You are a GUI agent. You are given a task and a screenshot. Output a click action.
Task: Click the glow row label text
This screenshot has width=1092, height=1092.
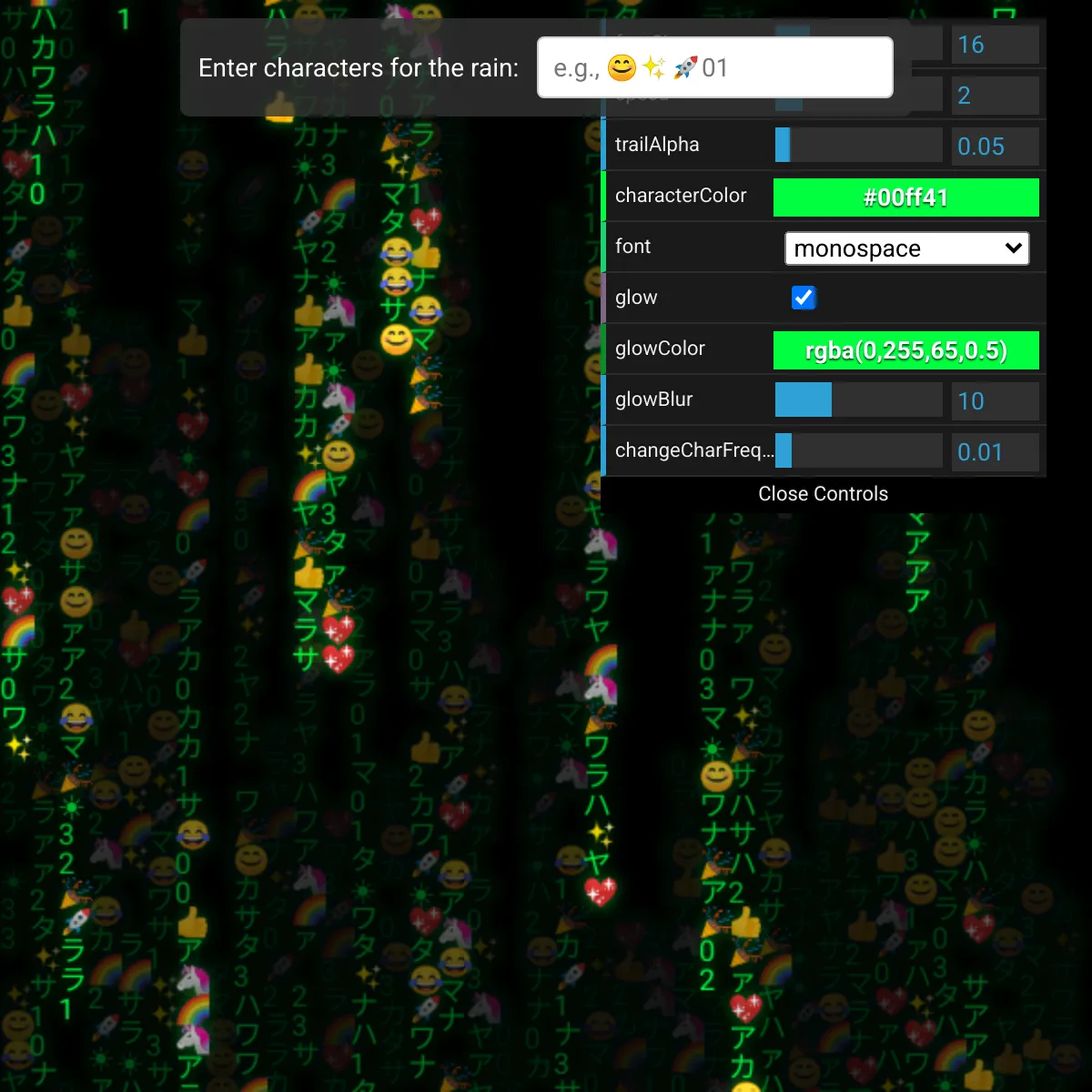636,298
